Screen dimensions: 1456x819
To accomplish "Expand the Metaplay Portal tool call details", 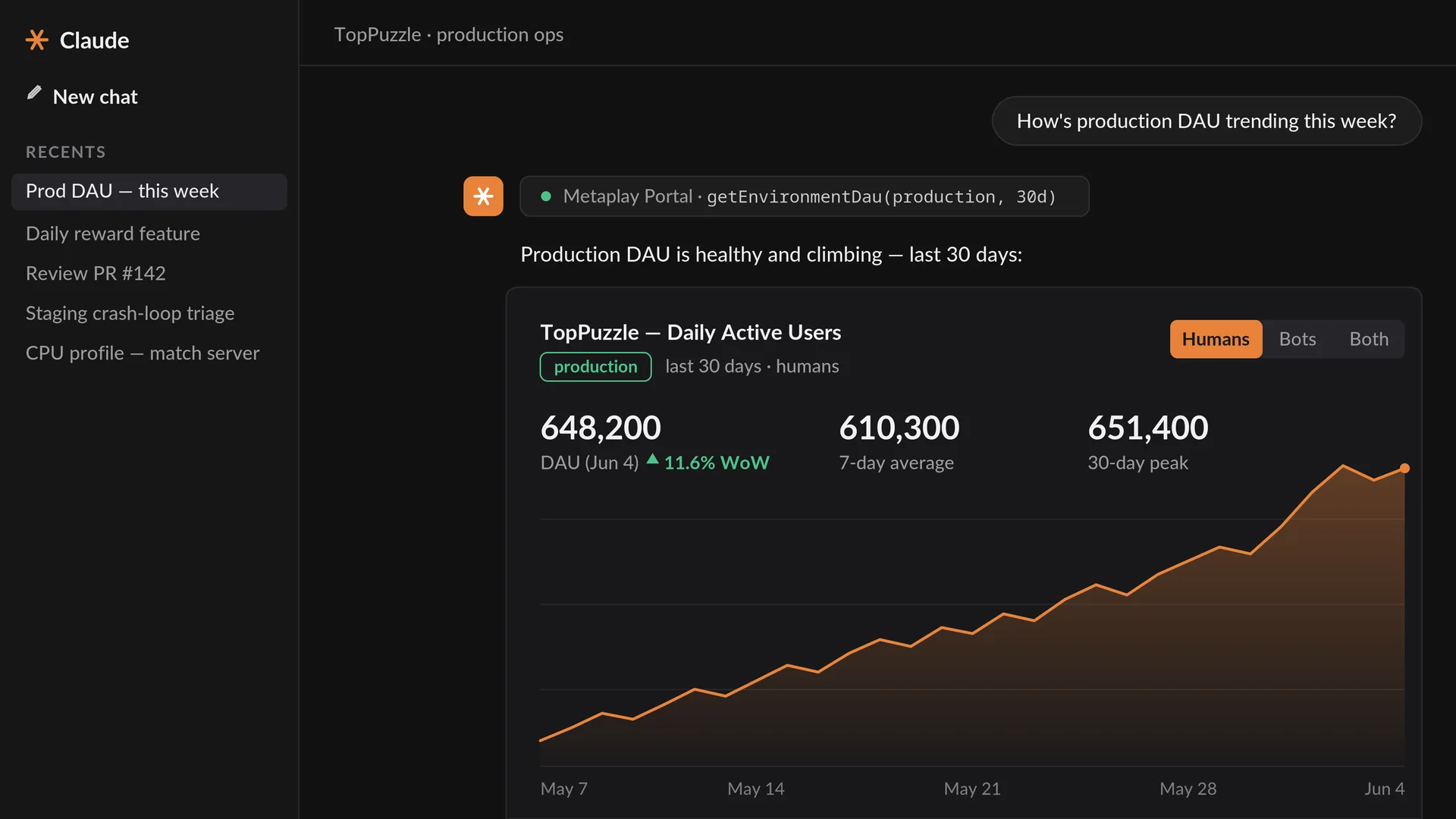I will click(x=804, y=196).
